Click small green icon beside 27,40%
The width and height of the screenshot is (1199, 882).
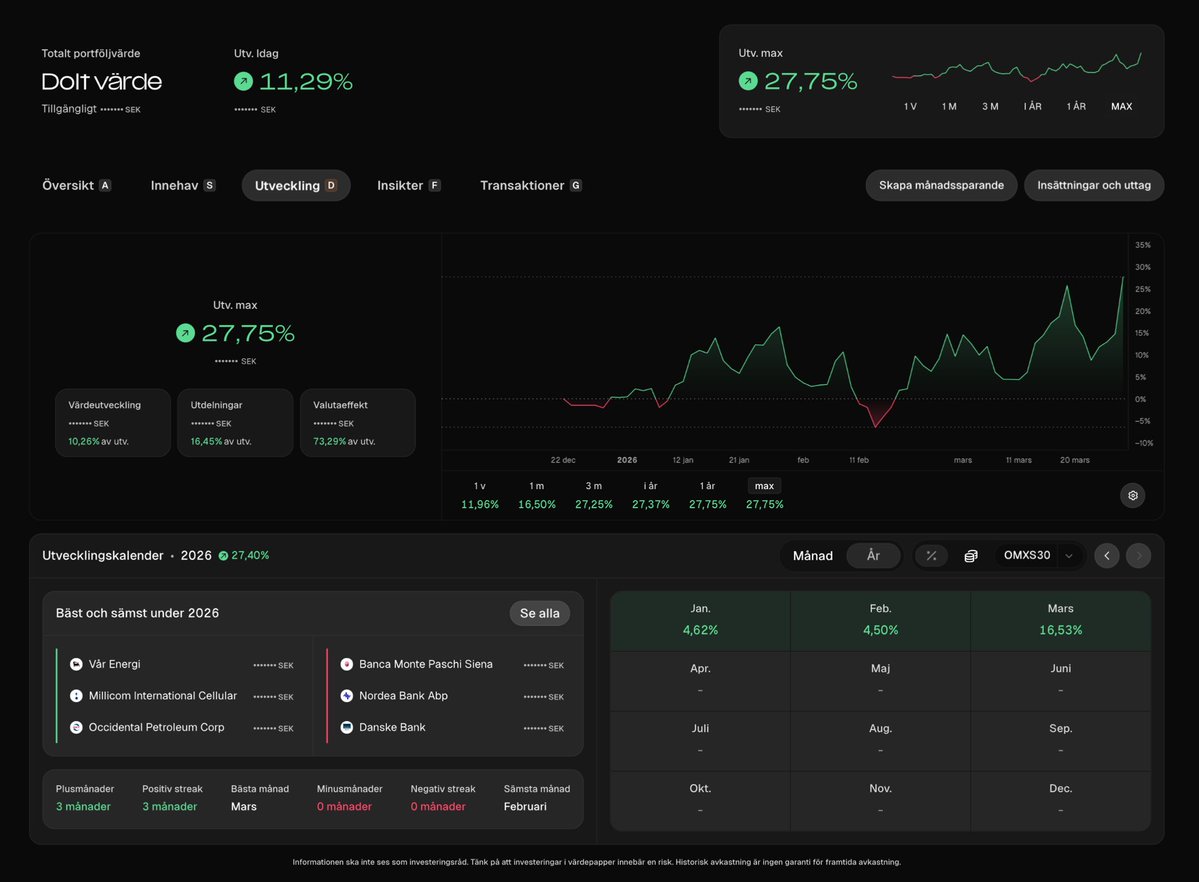coord(223,556)
